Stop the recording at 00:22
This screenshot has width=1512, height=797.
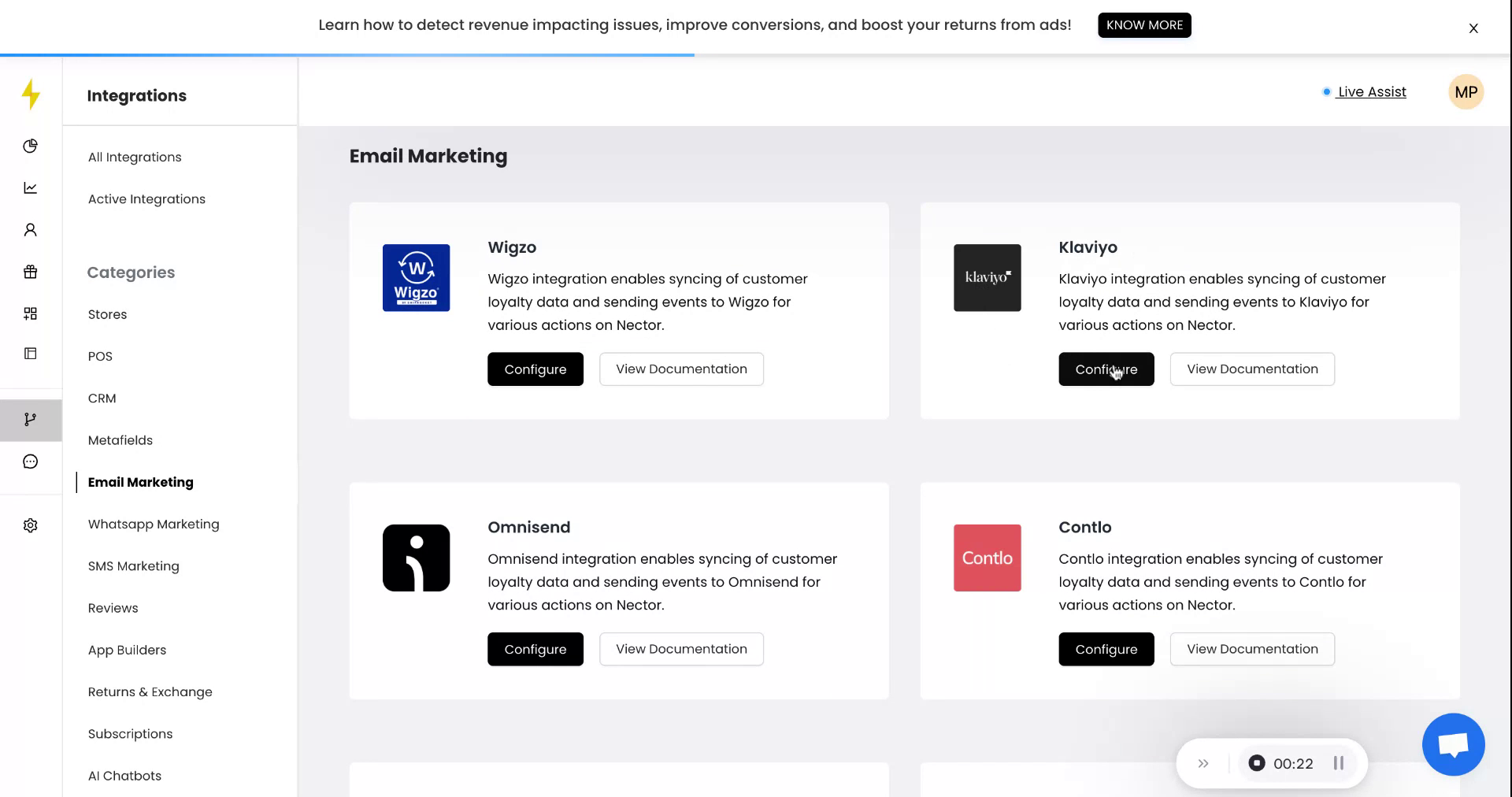pos(1257,763)
